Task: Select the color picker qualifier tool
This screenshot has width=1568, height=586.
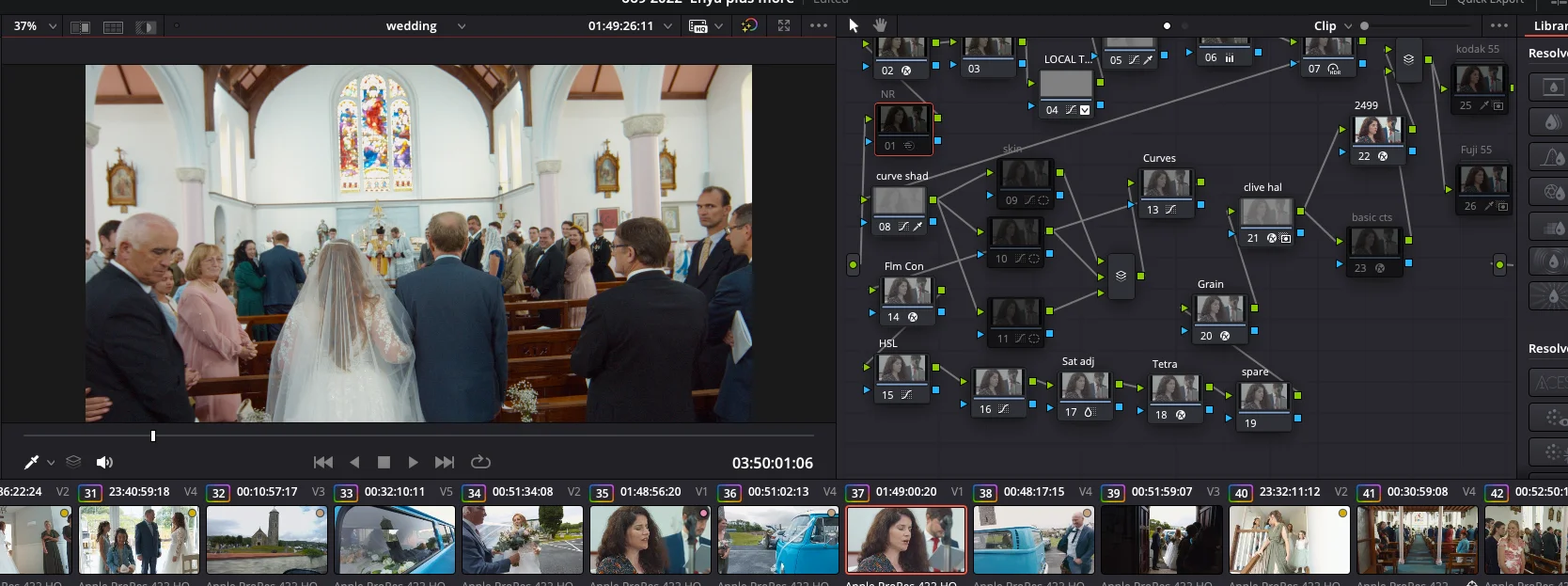Action: coord(31,462)
